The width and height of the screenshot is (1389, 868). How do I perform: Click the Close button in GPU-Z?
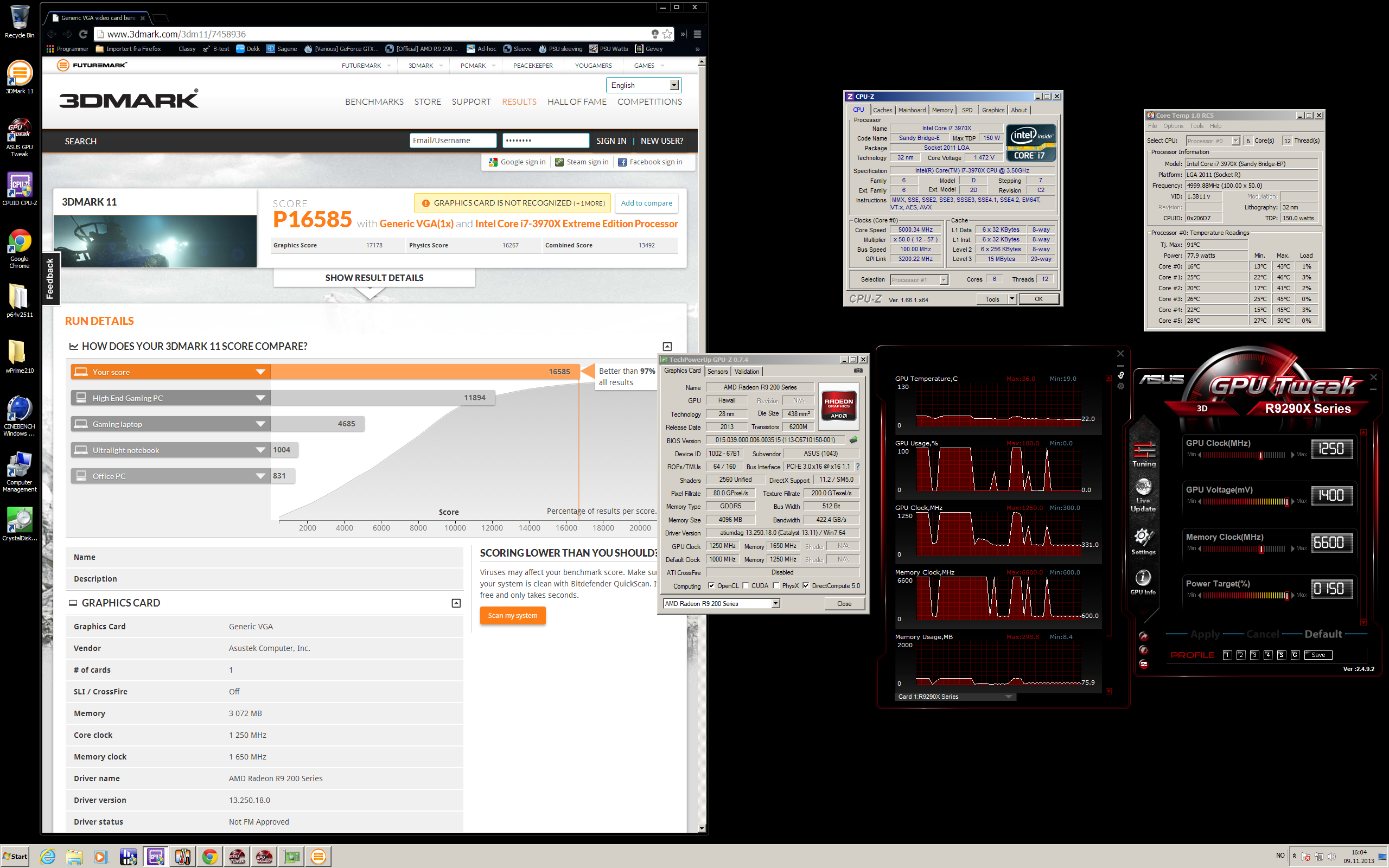point(844,603)
